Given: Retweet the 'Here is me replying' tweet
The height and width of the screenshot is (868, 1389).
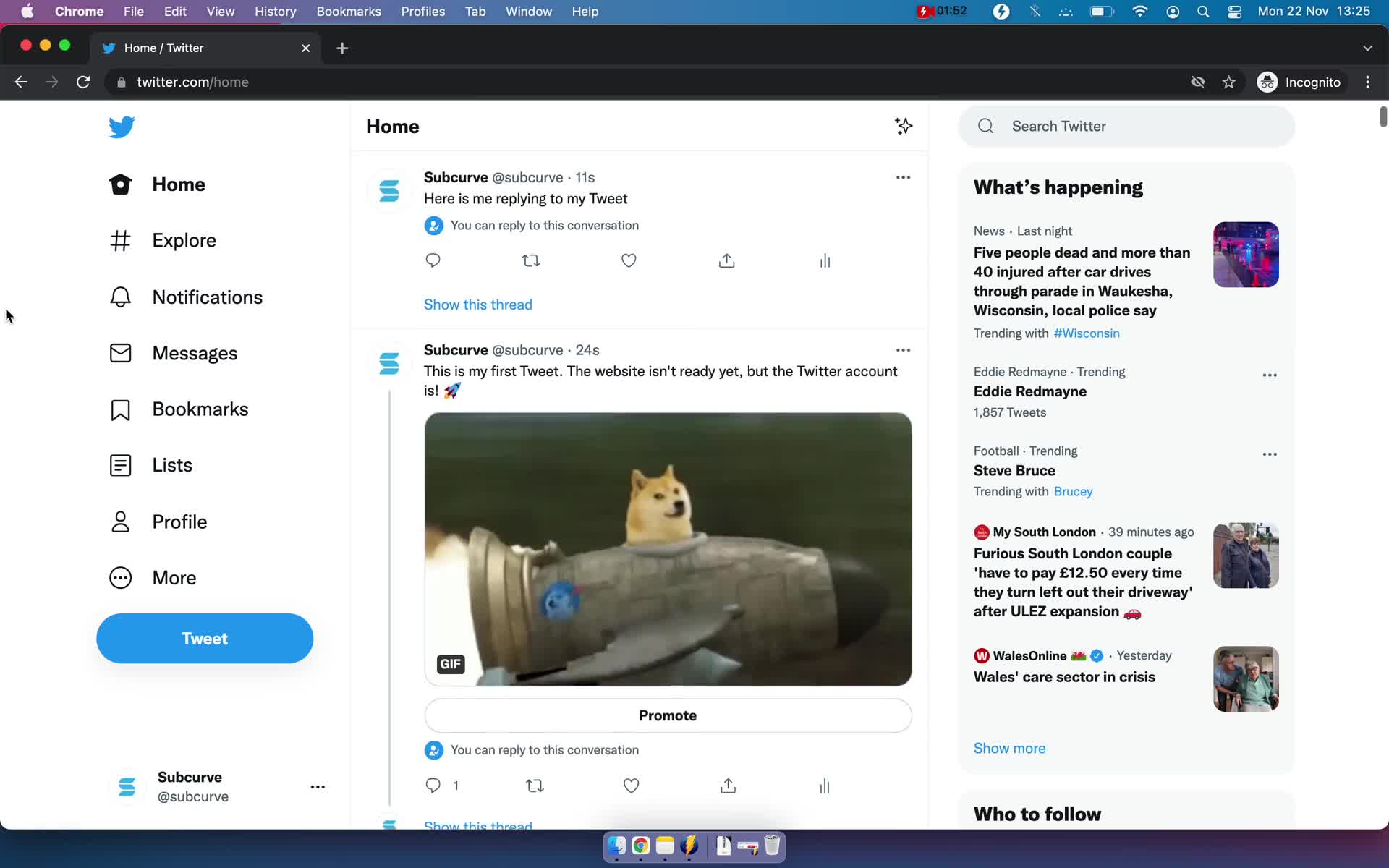Looking at the screenshot, I should [531, 260].
